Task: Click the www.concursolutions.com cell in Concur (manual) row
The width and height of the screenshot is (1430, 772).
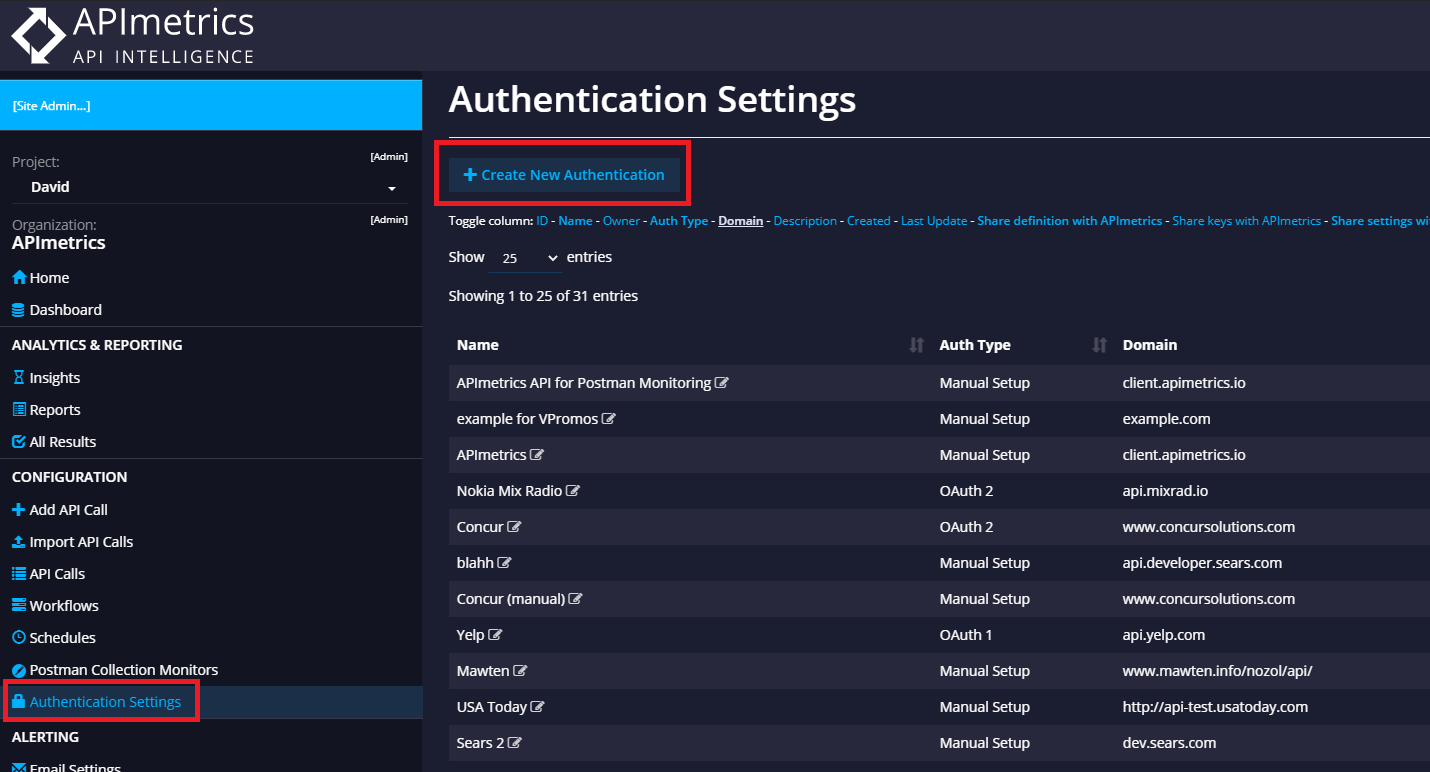Action: coord(1209,599)
